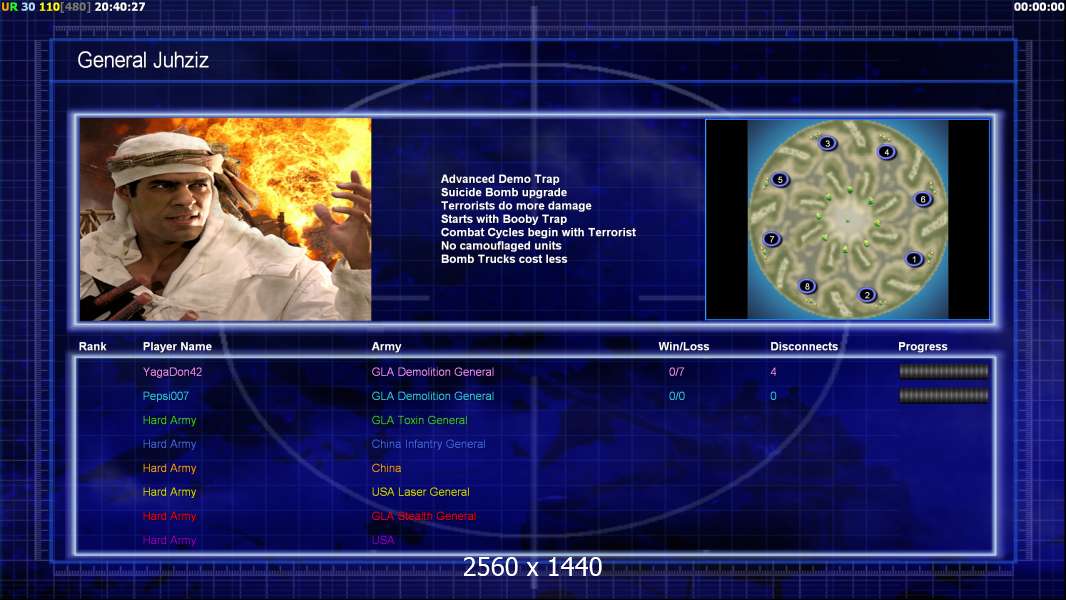Click Hard Army name in GLA Stealth row
The width and height of the screenshot is (1066, 600).
(169, 516)
